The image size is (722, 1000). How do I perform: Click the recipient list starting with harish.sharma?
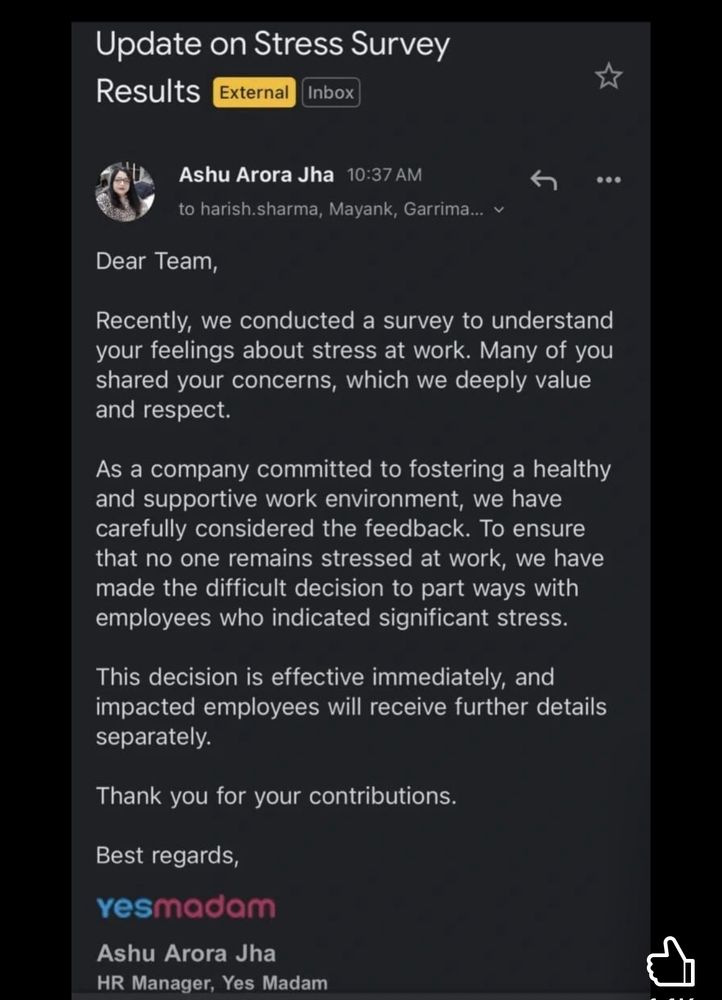coord(332,210)
